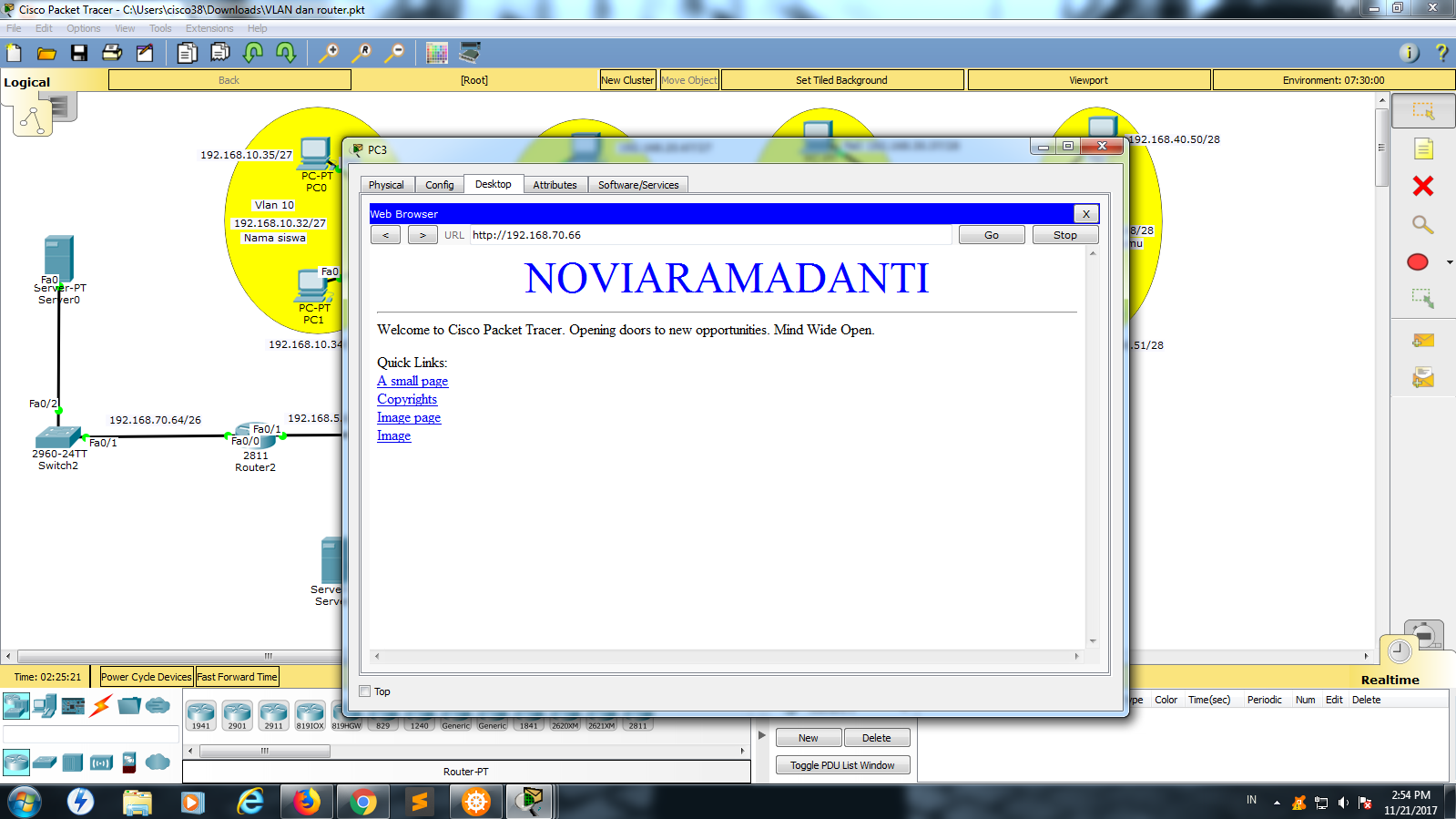This screenshot has width=1456, height=819.
Task: Click the Go button in Web Browser
Action: click(x=992, y=235)
